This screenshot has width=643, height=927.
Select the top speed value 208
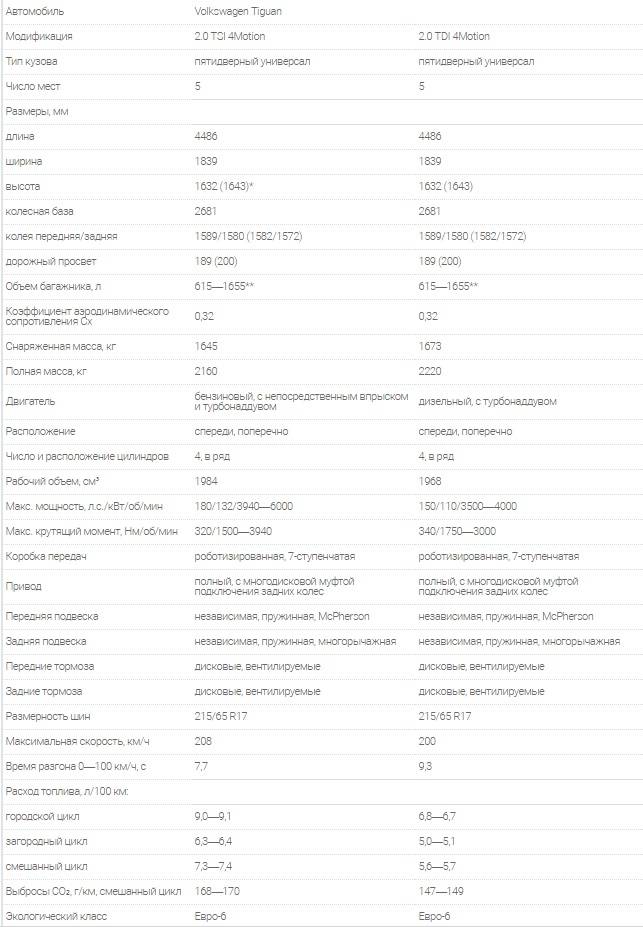coord(204,741)
